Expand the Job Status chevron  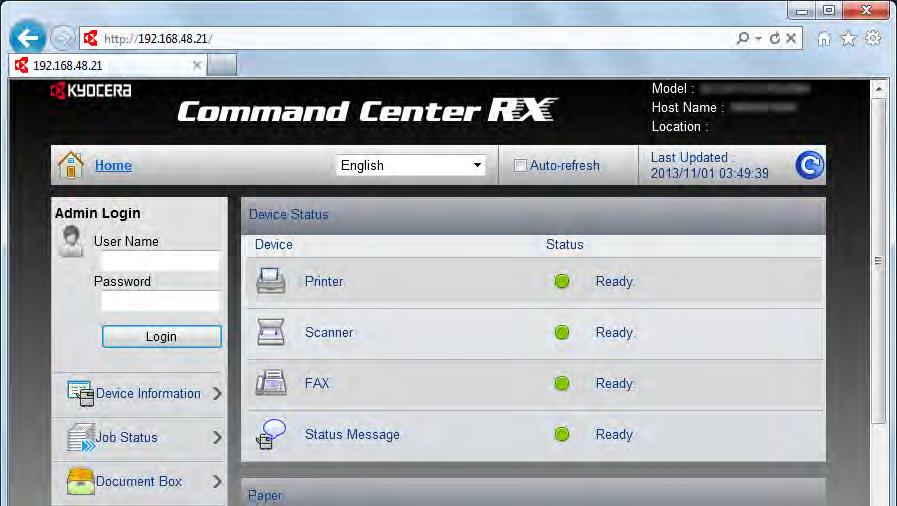point(217,437)
